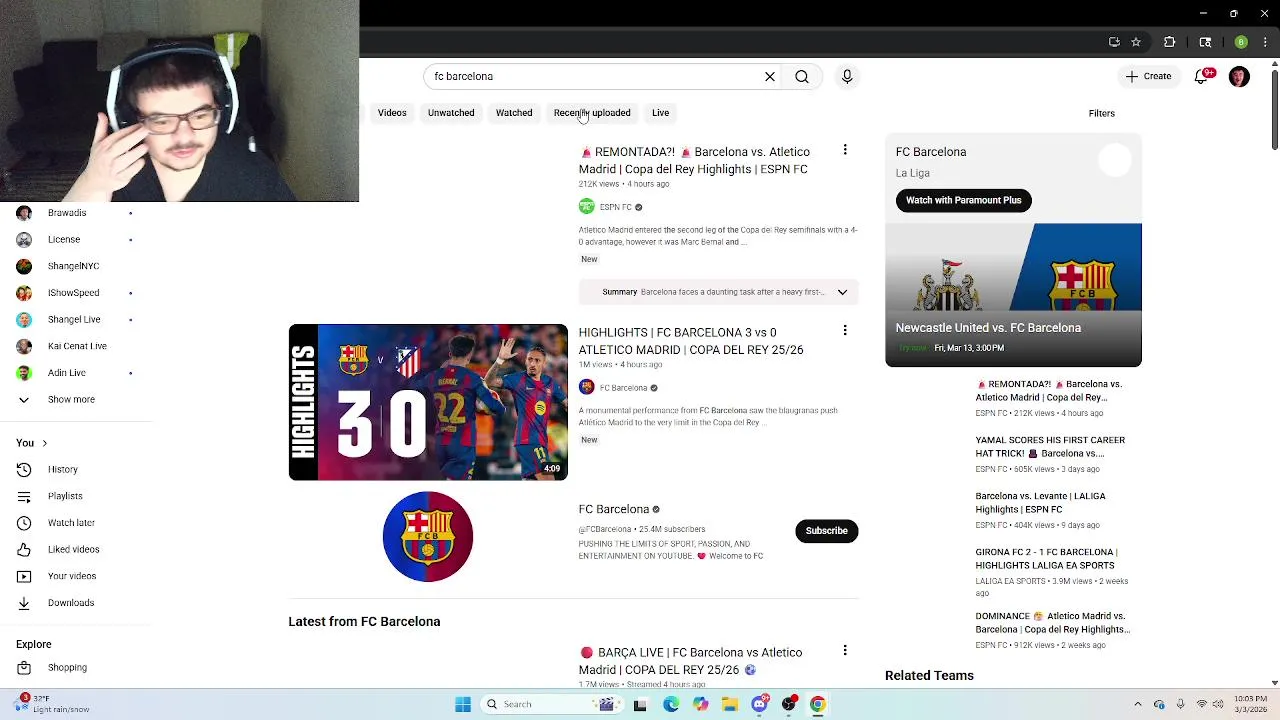This screenshot has height=720, width=1280.
Task: Open BARÇA LIVE Barcelona vs Atletico title
Action: pos(690,661)
